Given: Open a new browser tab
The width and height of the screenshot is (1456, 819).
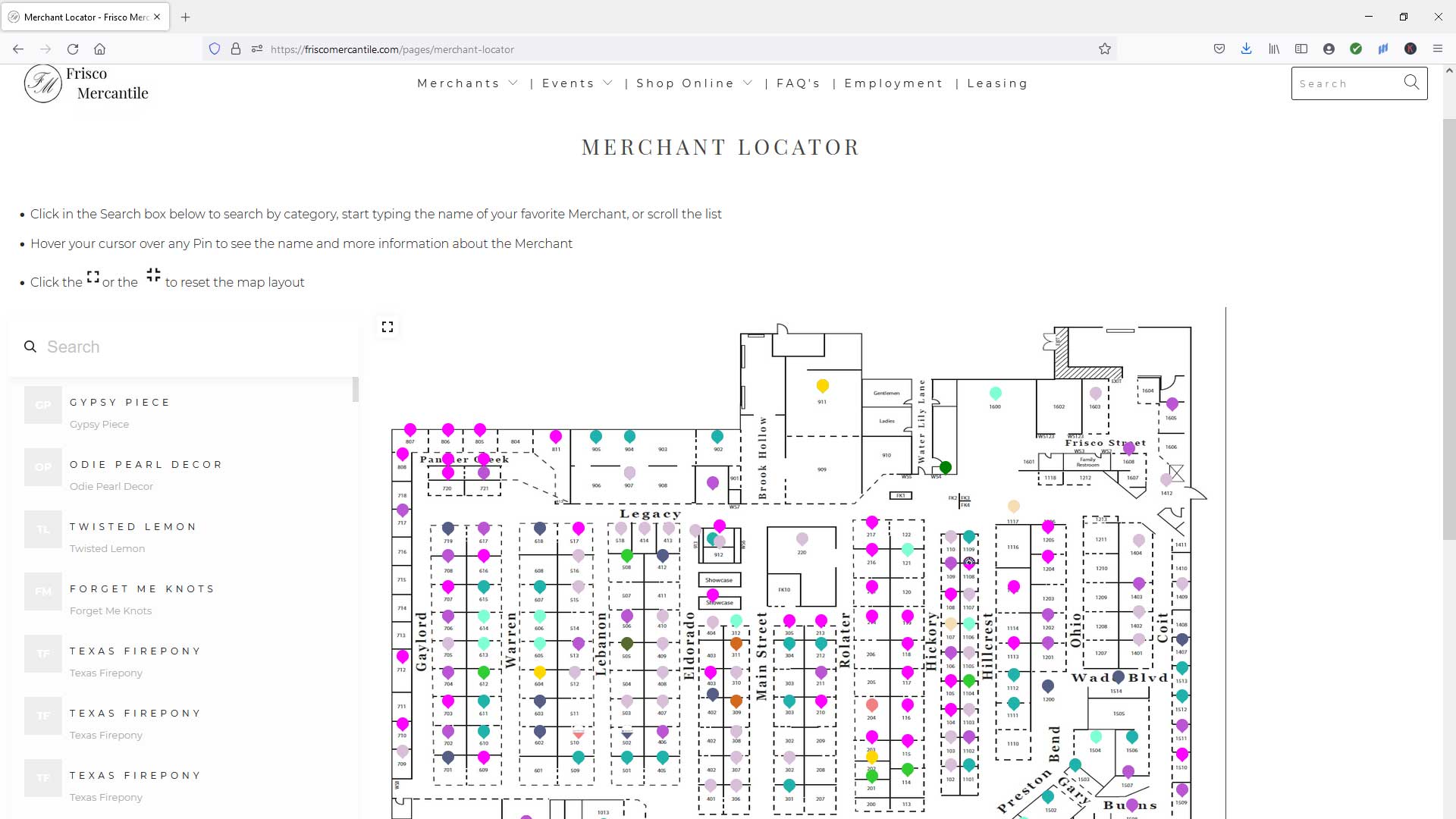Looking at the screenshot, I should [x=186, y=17].
